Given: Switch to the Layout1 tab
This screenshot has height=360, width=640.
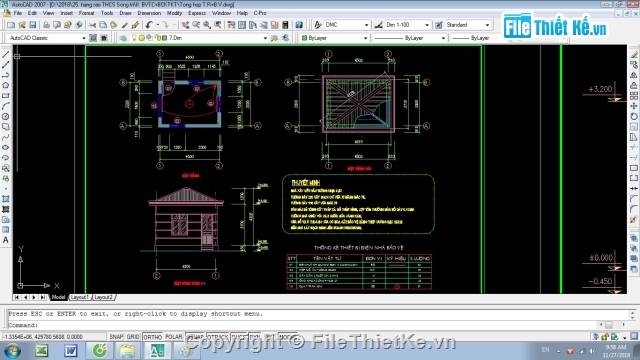Looking at the screenshot, I should pyautogui.click(x=79, y=297).
